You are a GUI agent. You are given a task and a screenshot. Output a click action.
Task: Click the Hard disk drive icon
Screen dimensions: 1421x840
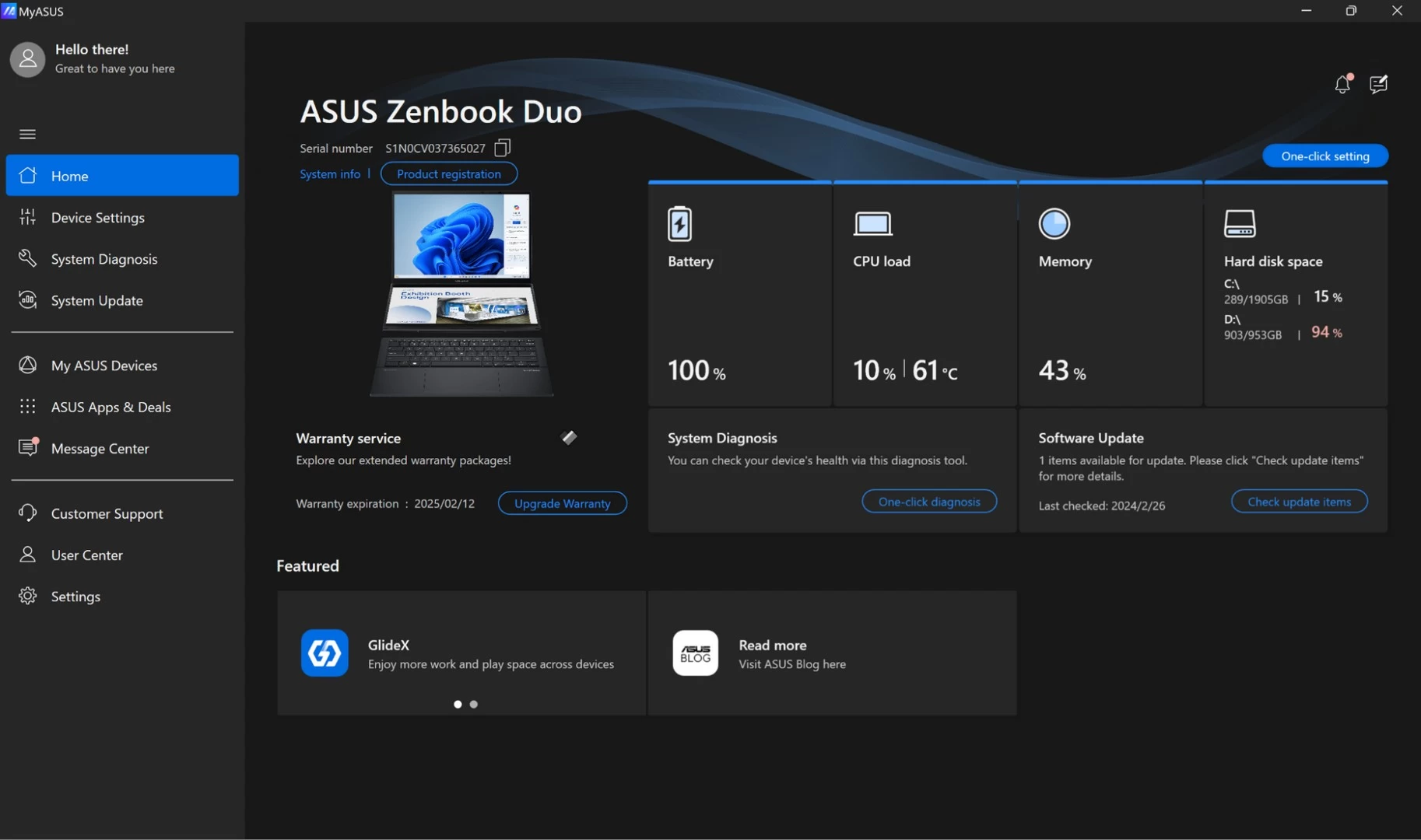coord(1240,224)
